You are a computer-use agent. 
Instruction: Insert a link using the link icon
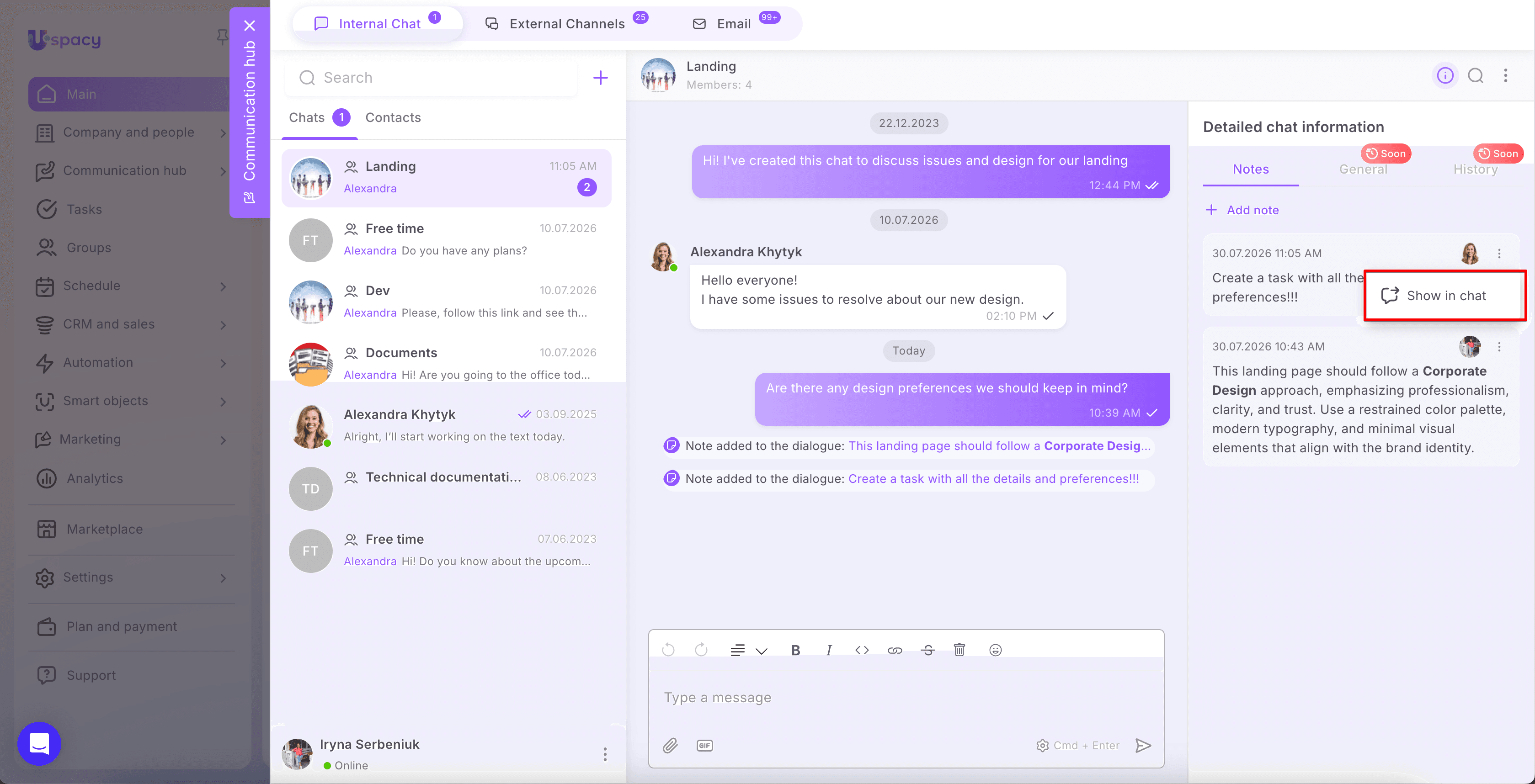tap(895, 650)
